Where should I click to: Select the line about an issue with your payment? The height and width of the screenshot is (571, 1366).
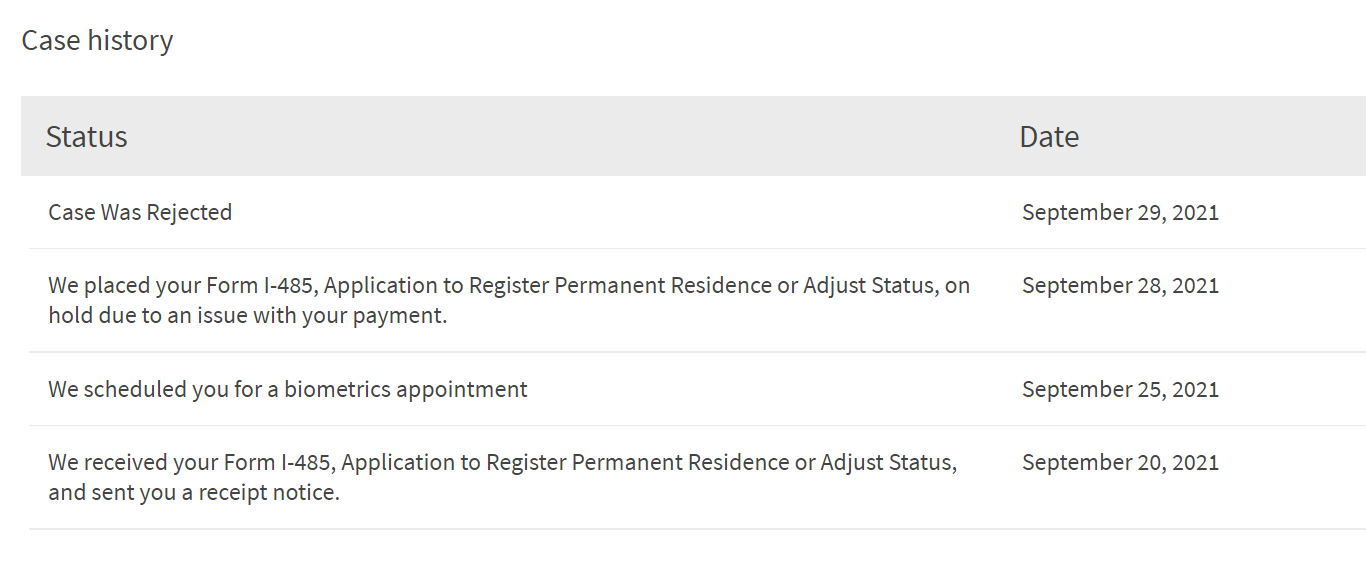tap(247, 315)
